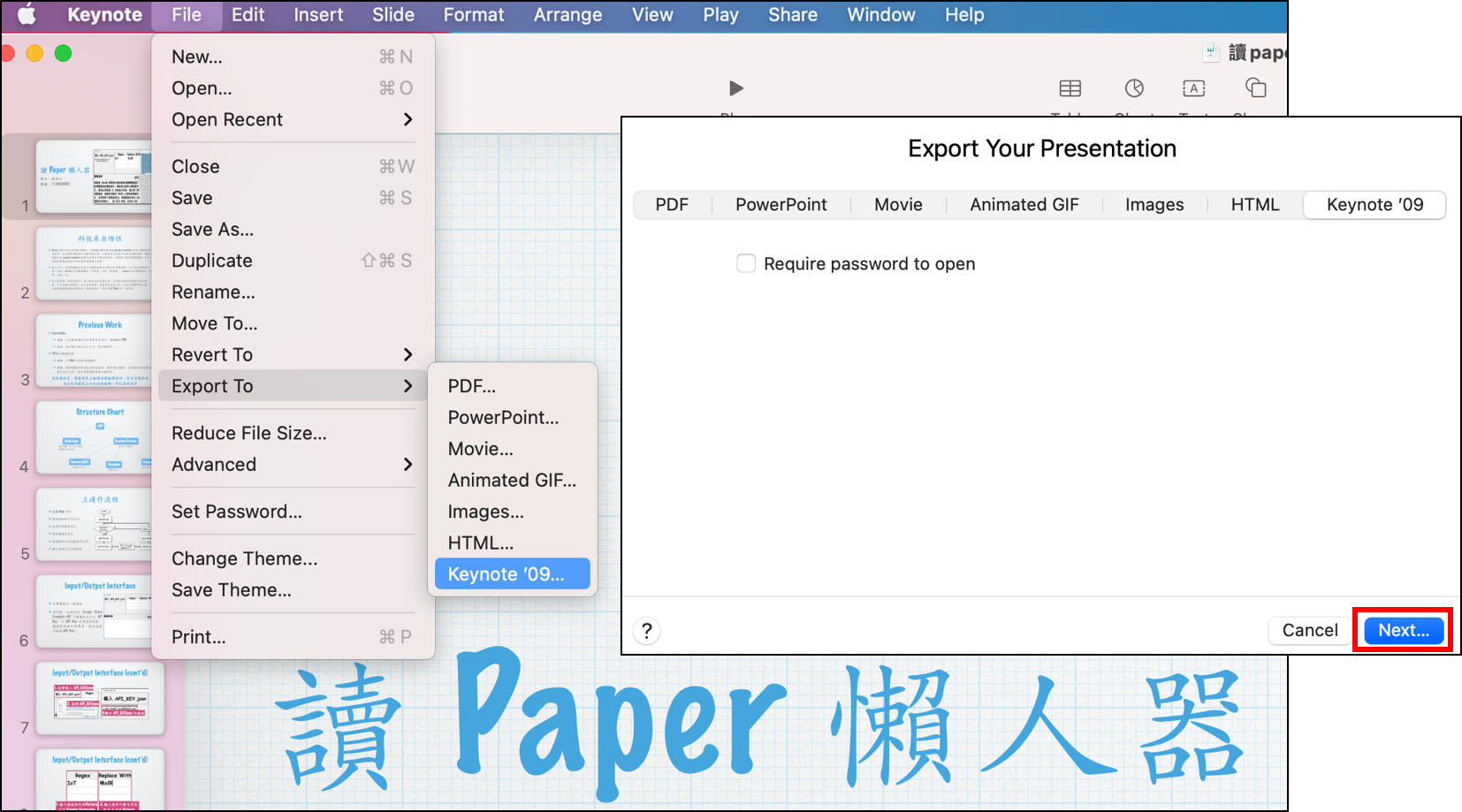The width and height of the screenshot is (1462, 812).
Task: Choose Movie... in the Export submenu
Action: (x=513, y=449)
